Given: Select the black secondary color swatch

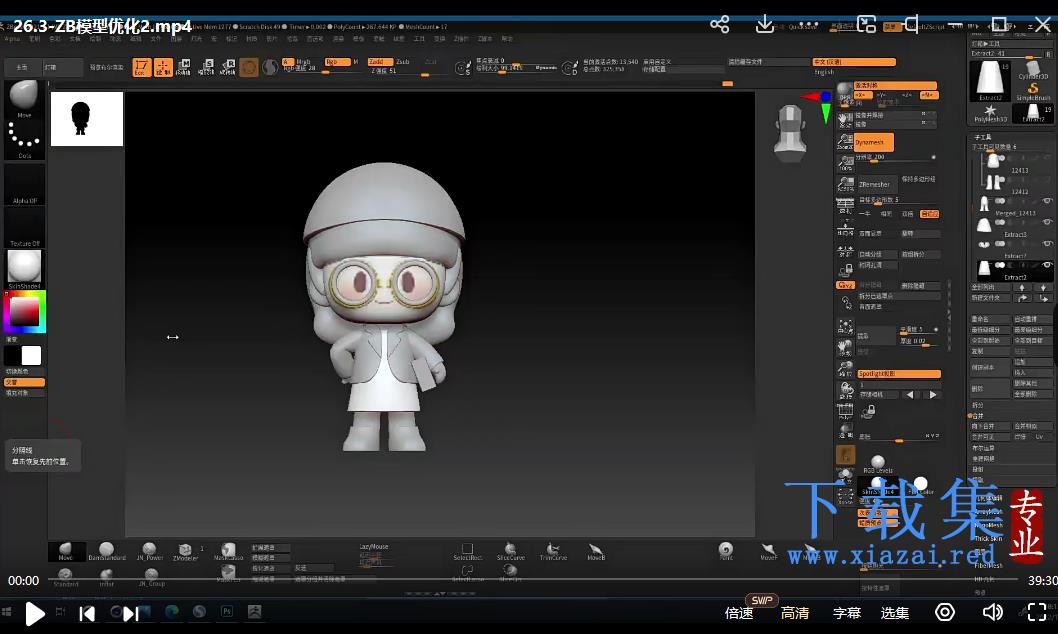Looking at the screenshot, I should [13, 355].
